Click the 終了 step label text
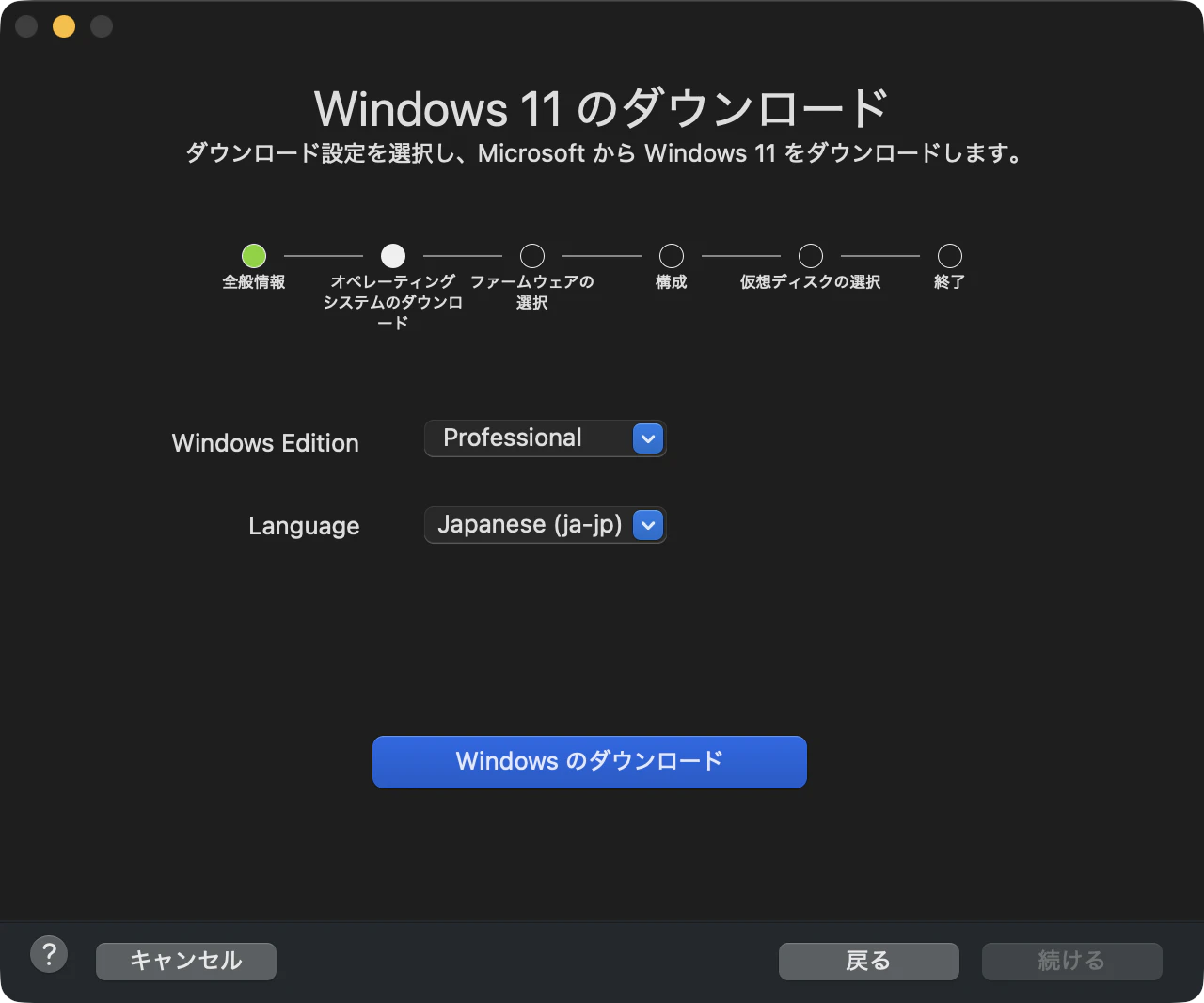This screenshot has height=1003, width=1204. click(x=950, y=282)
